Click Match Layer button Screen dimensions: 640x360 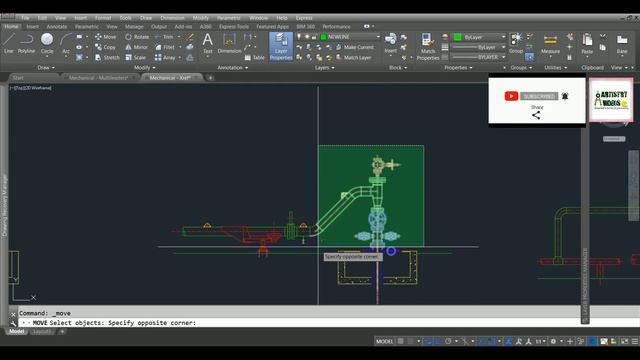(x=353, y=58)
